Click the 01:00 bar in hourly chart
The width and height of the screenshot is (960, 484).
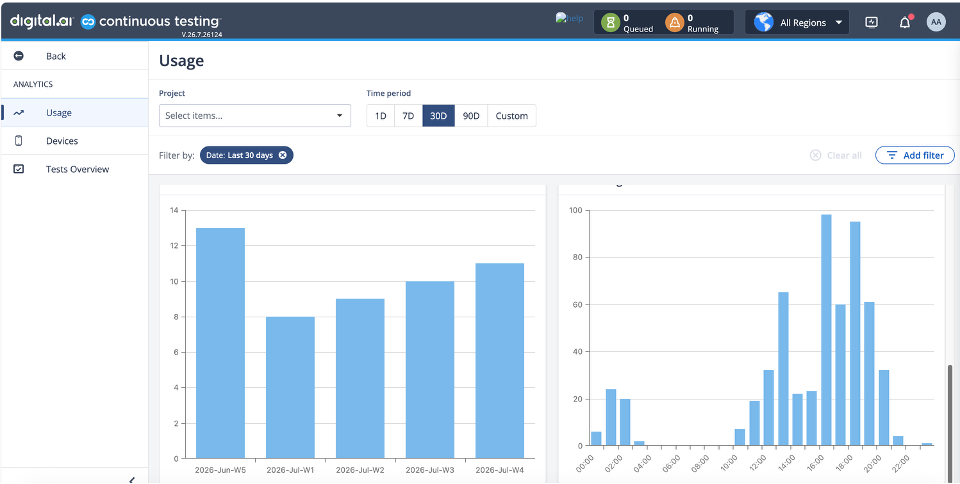point(610,417)
